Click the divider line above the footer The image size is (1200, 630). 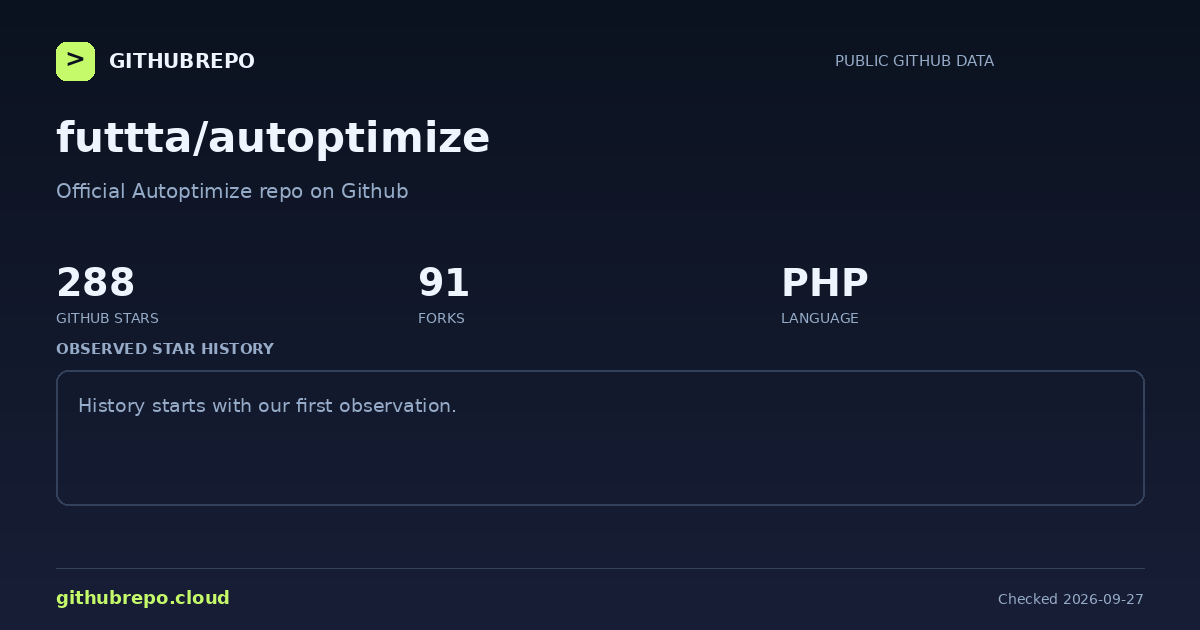pos(600,568)
